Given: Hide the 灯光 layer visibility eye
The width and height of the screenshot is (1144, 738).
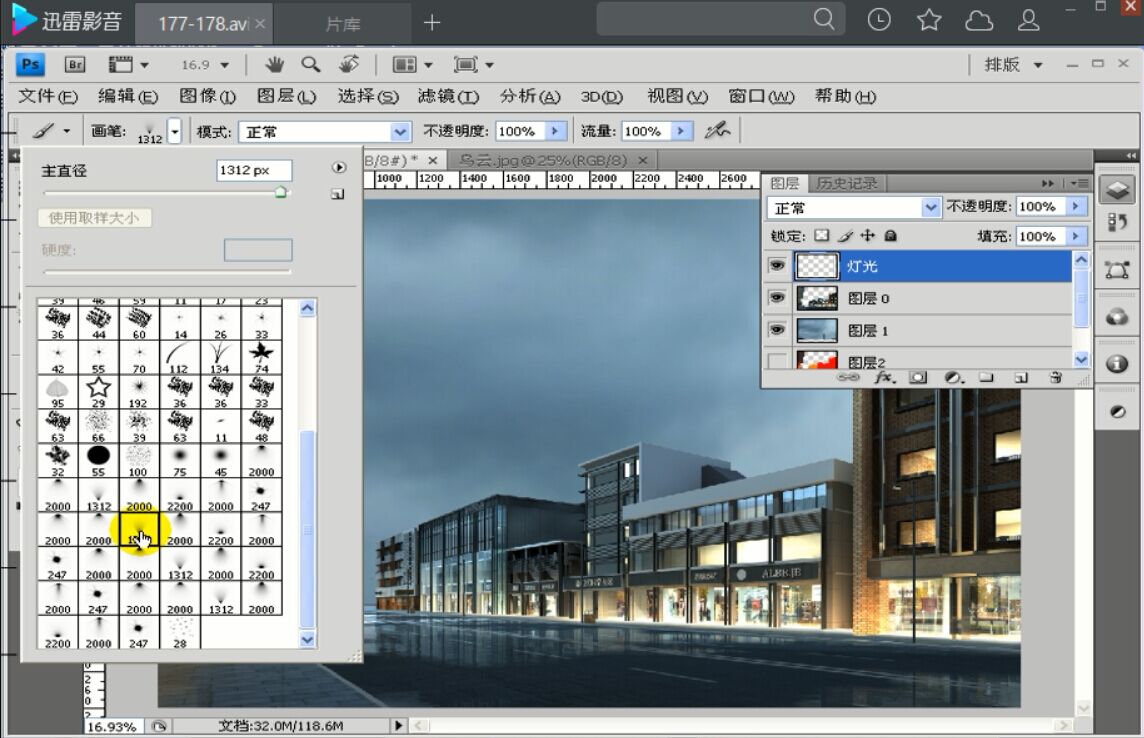Looking at the screenshot, I should 777,265.
